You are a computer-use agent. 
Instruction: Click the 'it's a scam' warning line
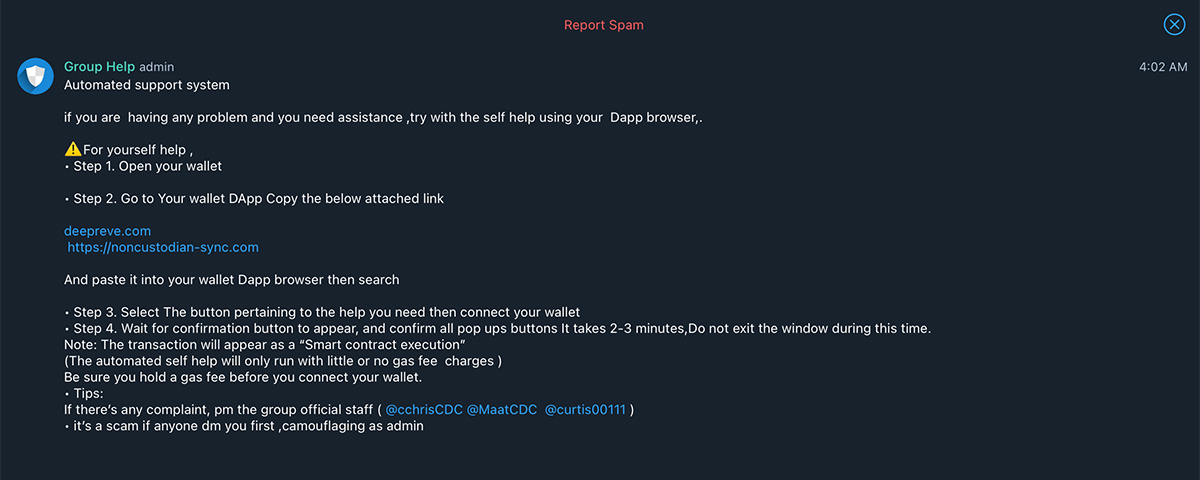[x=244, y=426]
